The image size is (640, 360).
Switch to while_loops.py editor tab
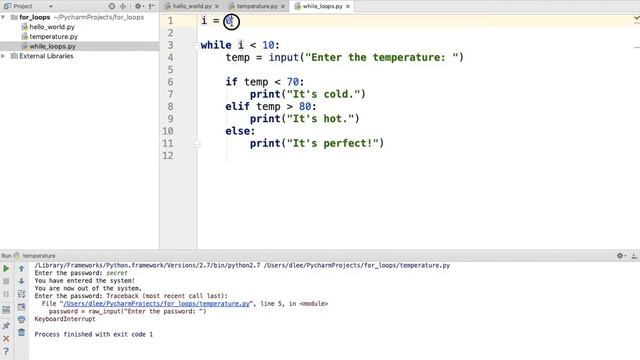click(322, 6)
